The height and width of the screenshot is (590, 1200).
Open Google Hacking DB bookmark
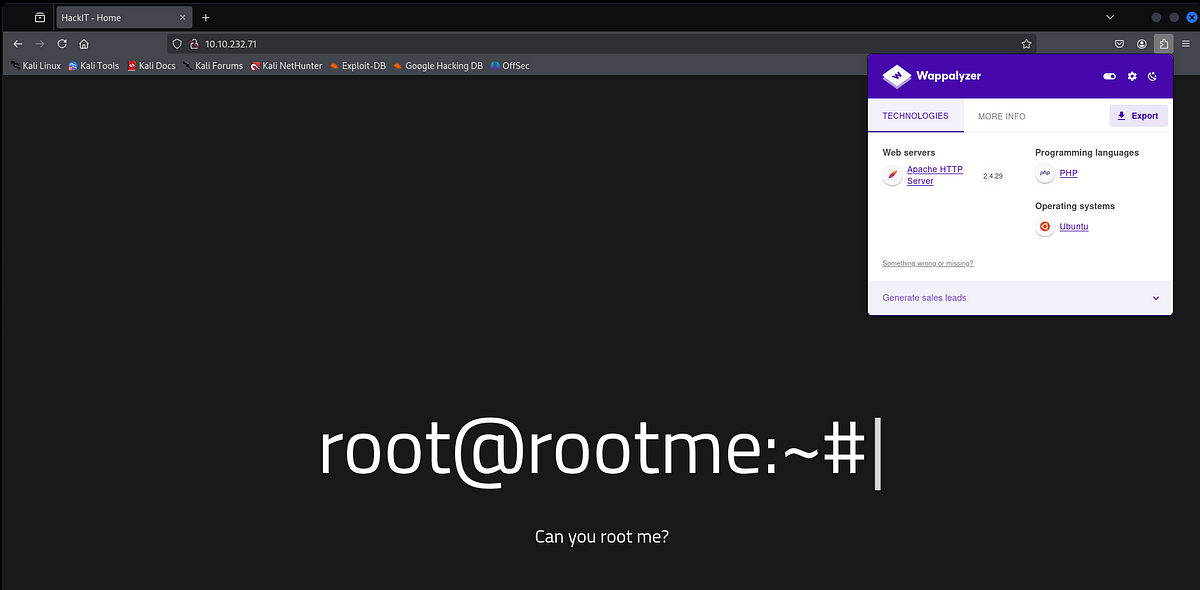click(439, 66)
